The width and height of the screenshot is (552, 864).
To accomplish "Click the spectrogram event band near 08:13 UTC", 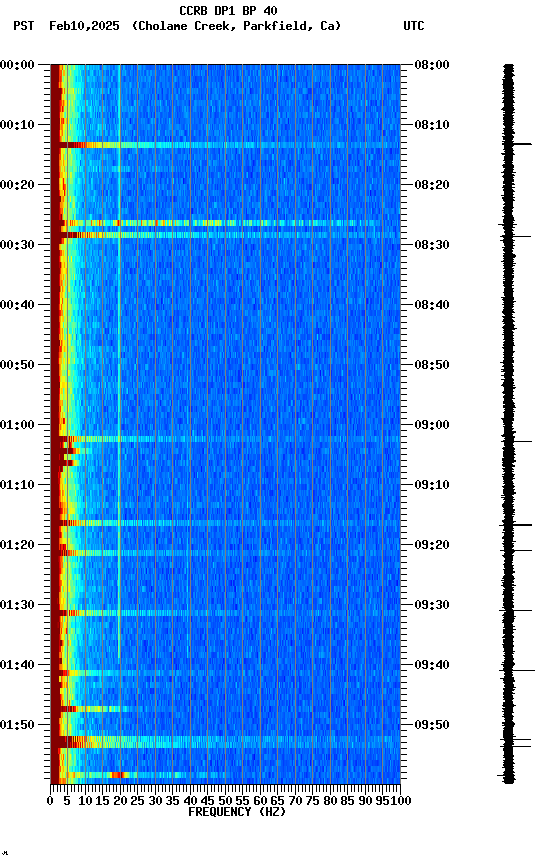I will point(225,145).
